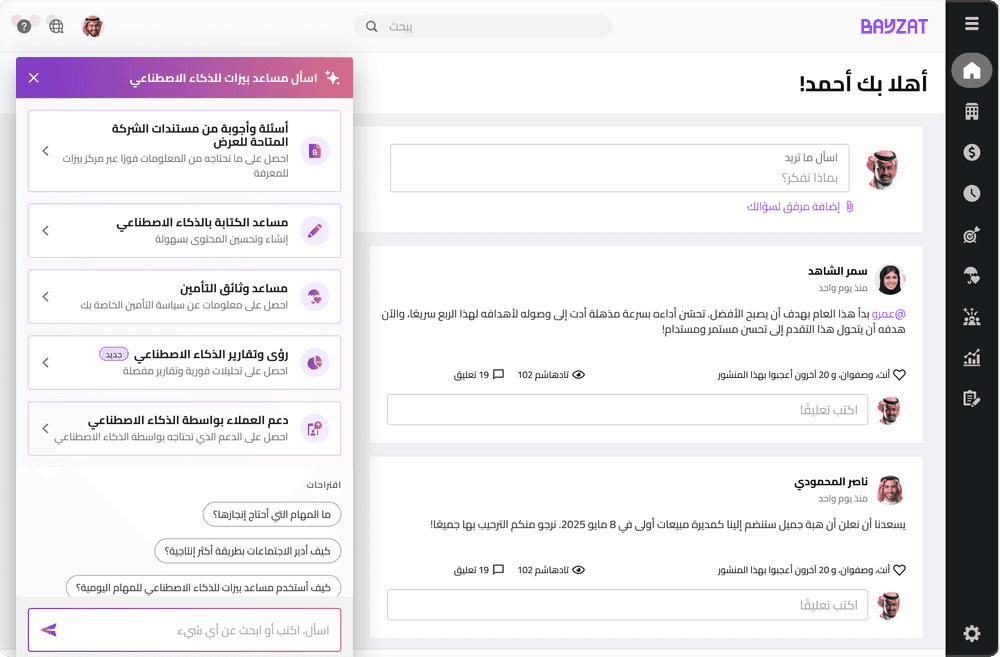Open the hamburger menu at sidebar top
The height and width of the screenshot is (657, 1000).
(x=970, y=22)
